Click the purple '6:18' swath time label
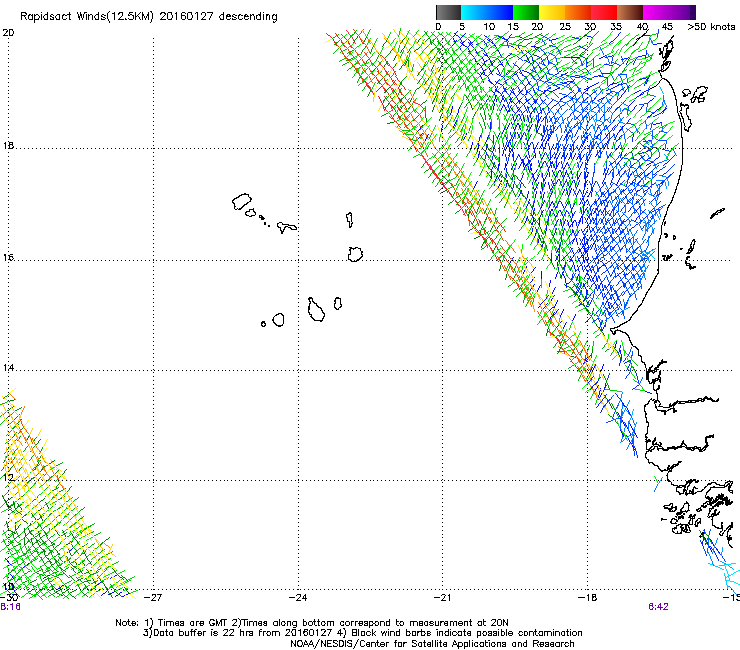The width and height of the screenshot is (740, 650). tap(10, 607)
